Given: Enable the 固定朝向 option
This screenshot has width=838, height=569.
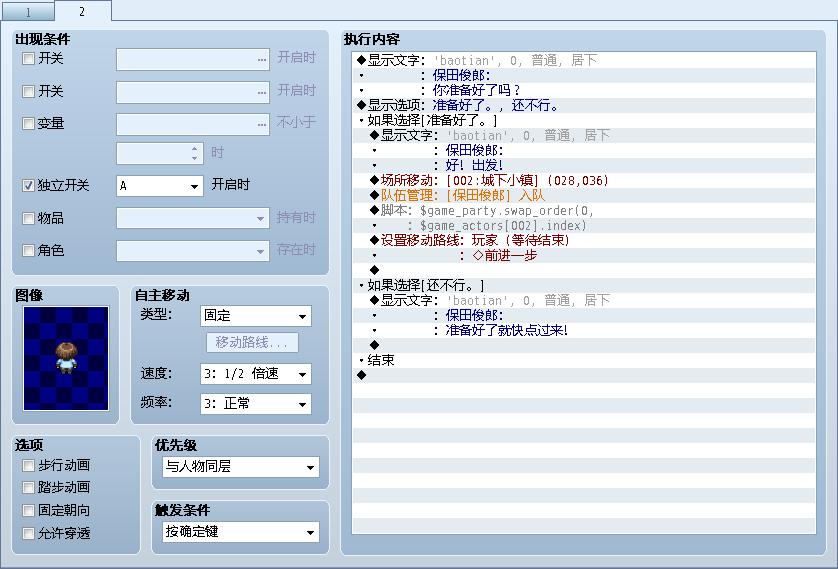Looking at the screenshot, I should (28, 510).
